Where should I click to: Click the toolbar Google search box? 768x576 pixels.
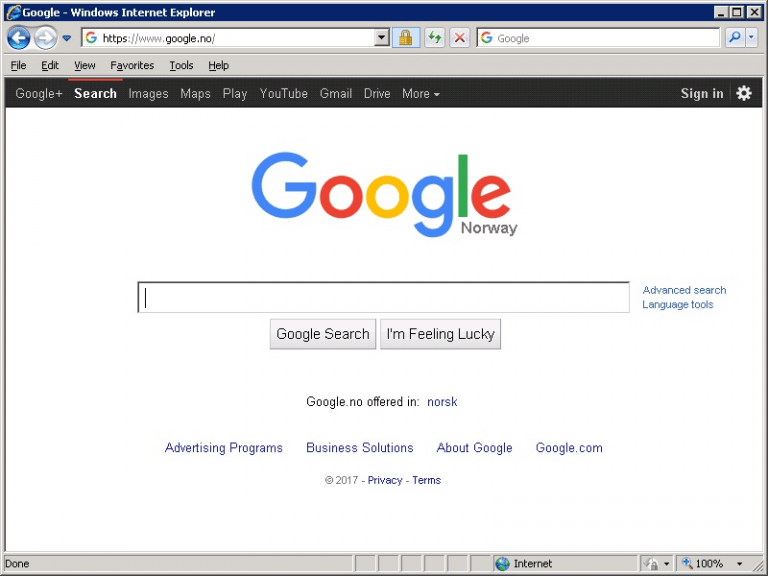pyautogui.click(x=598, y=38)
